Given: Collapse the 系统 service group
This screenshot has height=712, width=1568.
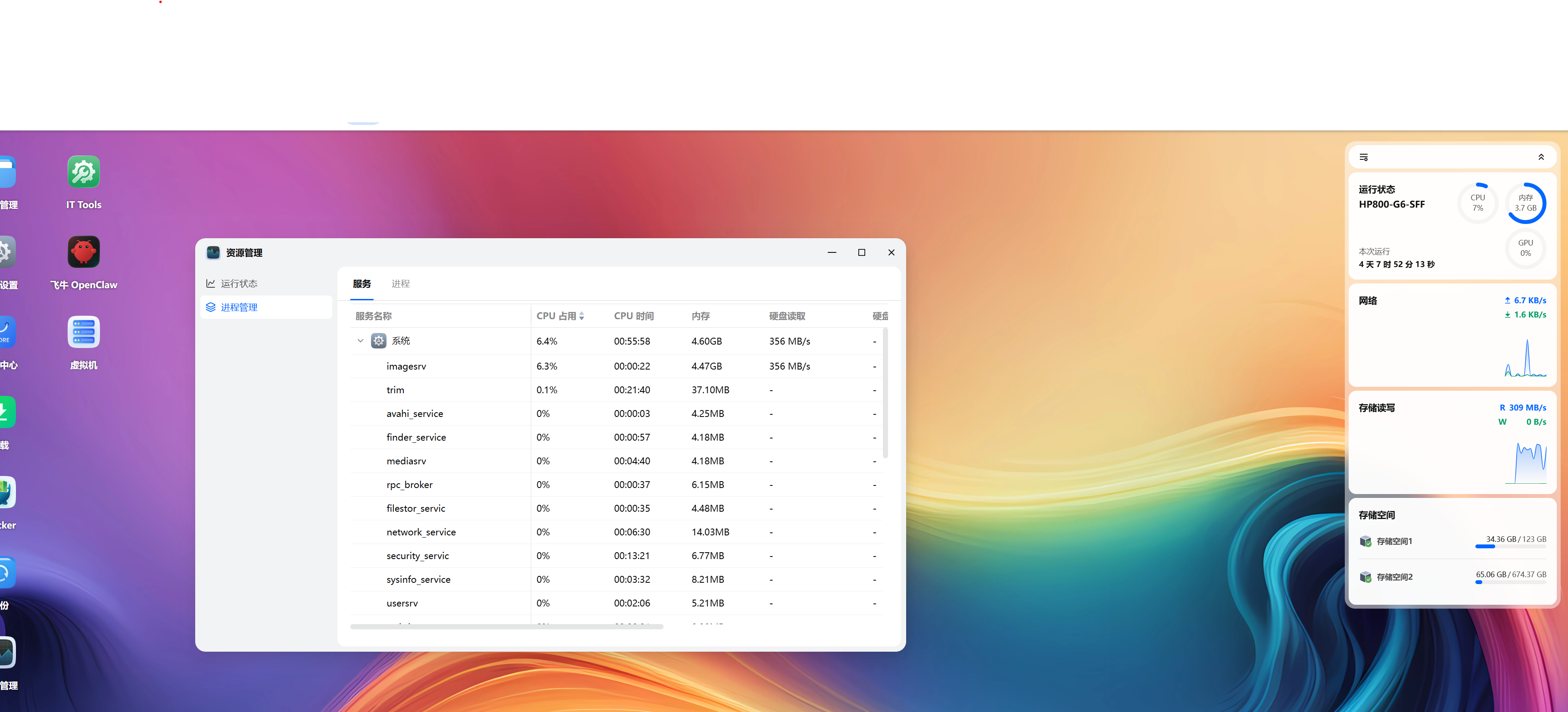Looking at the screenshot, I should coord(360,342).
